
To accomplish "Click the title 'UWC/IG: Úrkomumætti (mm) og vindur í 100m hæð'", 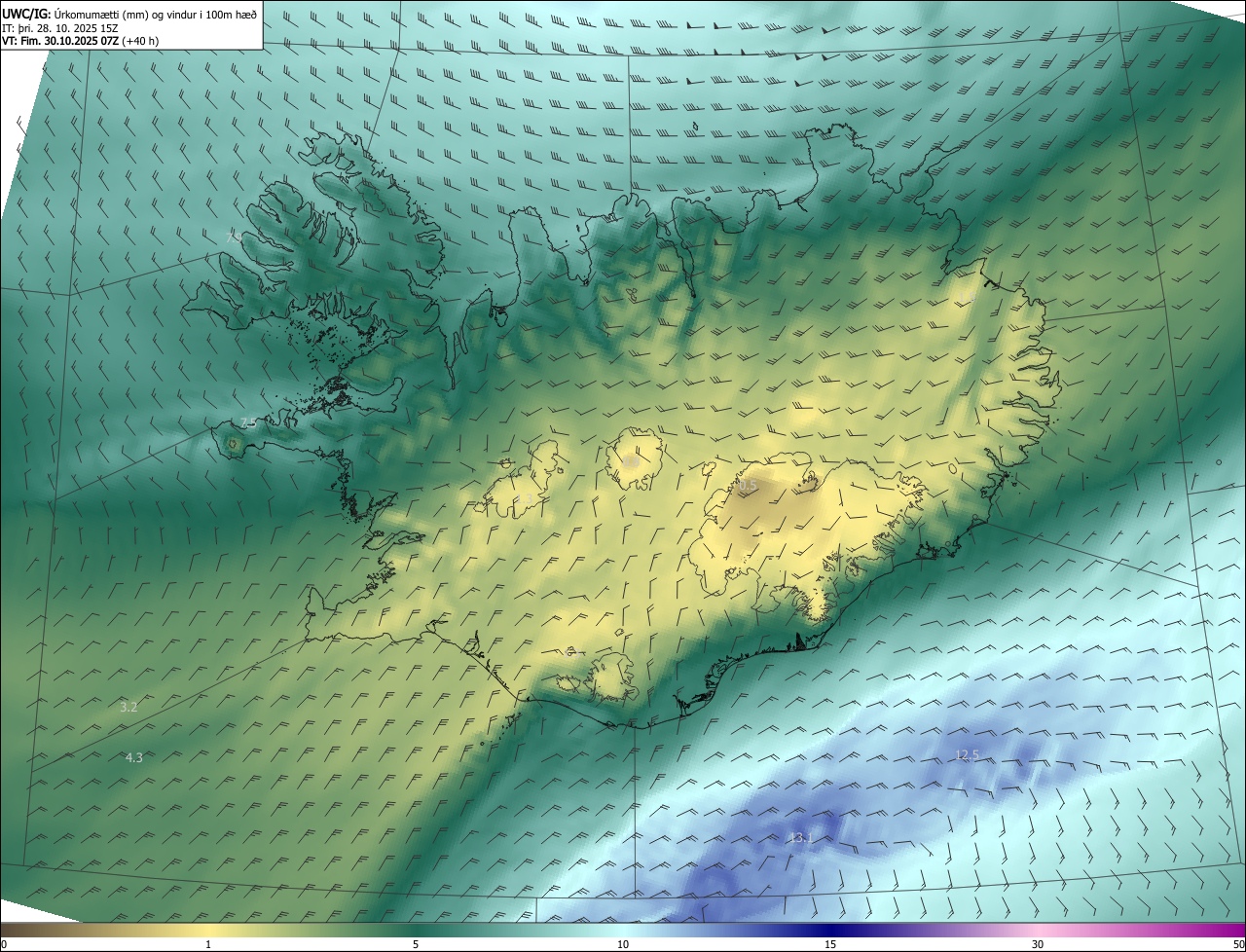I will tap(129, 14).
